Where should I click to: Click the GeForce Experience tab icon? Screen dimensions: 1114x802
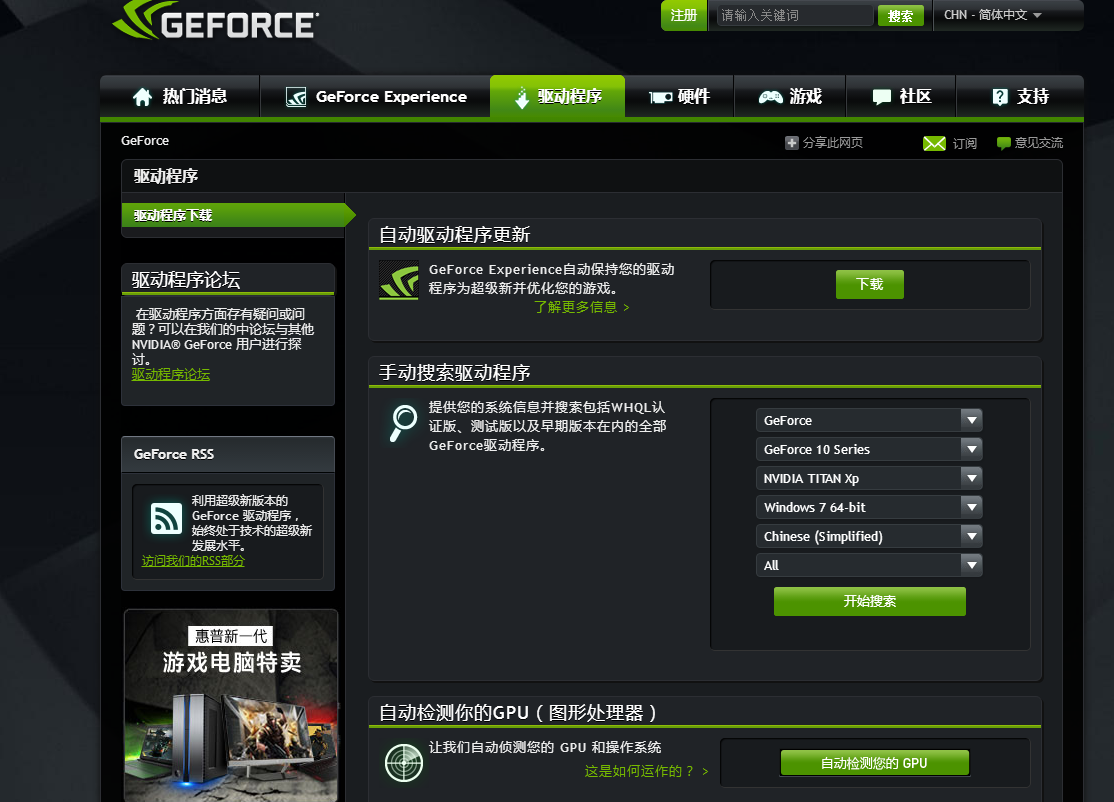coord(296,97)
